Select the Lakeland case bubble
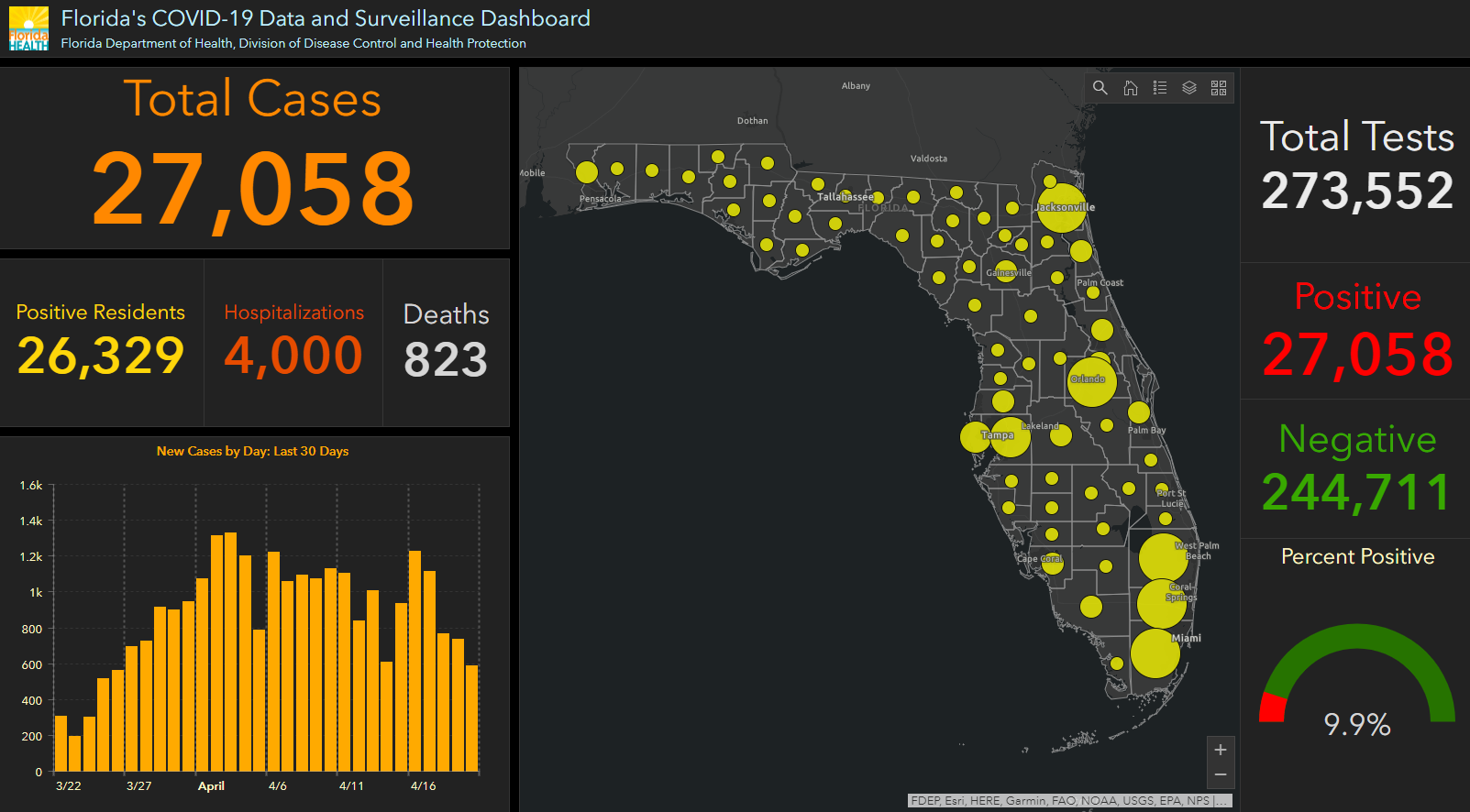Viewport: 1470px width, 812px height. point(1061,435)
